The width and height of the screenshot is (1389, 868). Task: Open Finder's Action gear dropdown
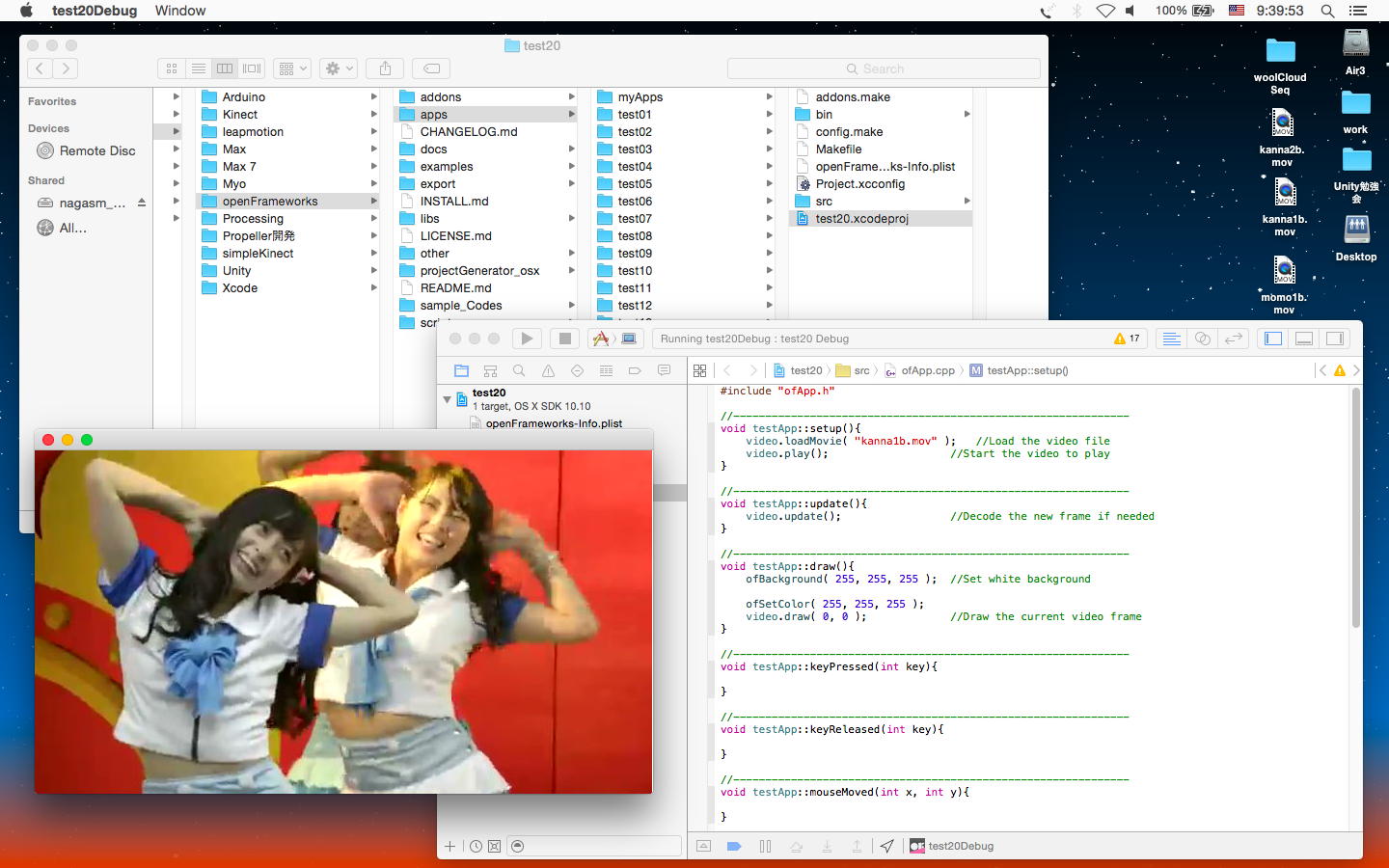(x=340, y=68)
